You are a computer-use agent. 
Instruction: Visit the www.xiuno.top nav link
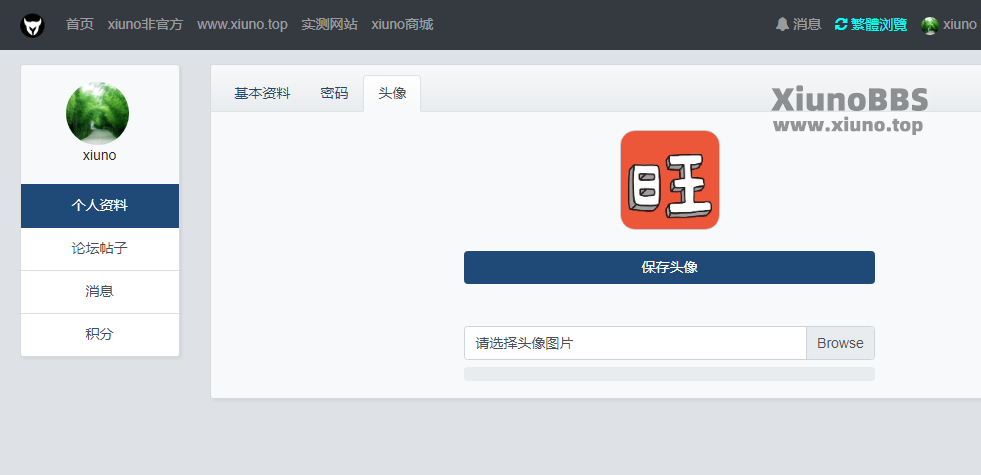coord(242,24)
